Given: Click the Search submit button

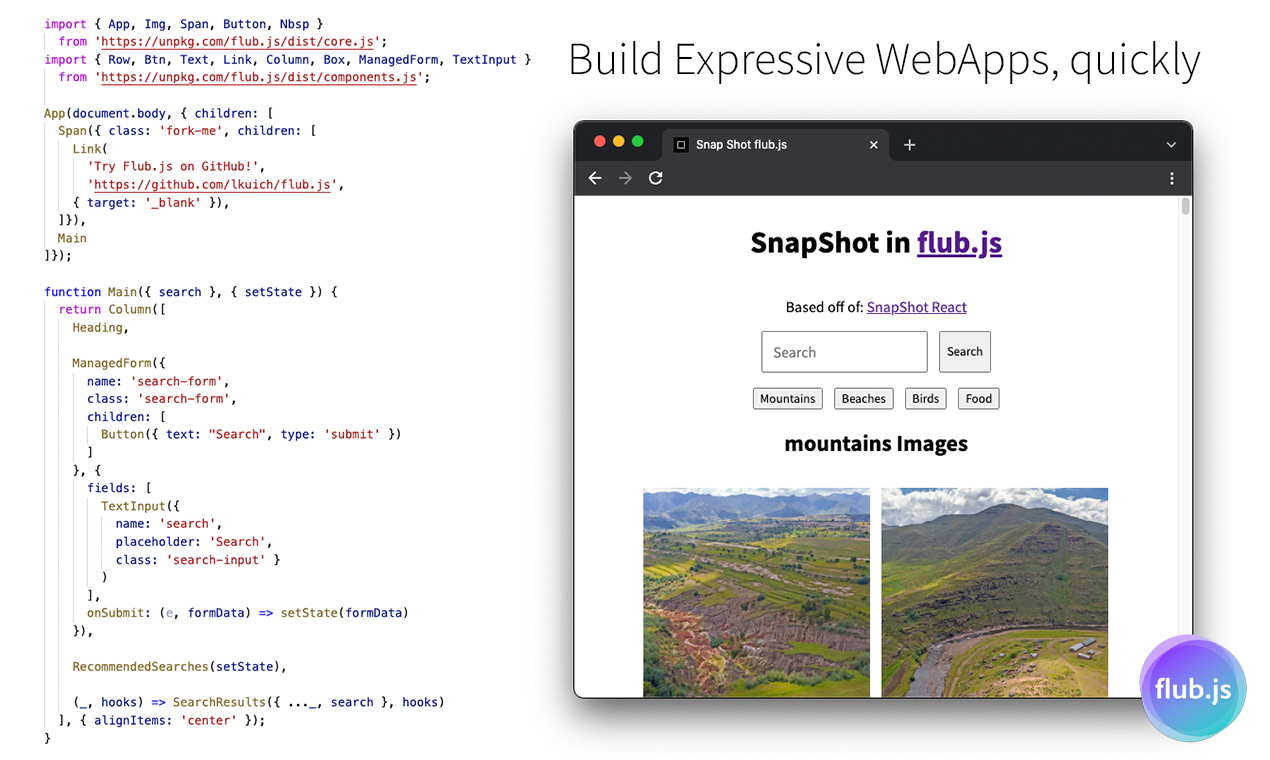Looking at the screenshot, I should pos(964,351).
